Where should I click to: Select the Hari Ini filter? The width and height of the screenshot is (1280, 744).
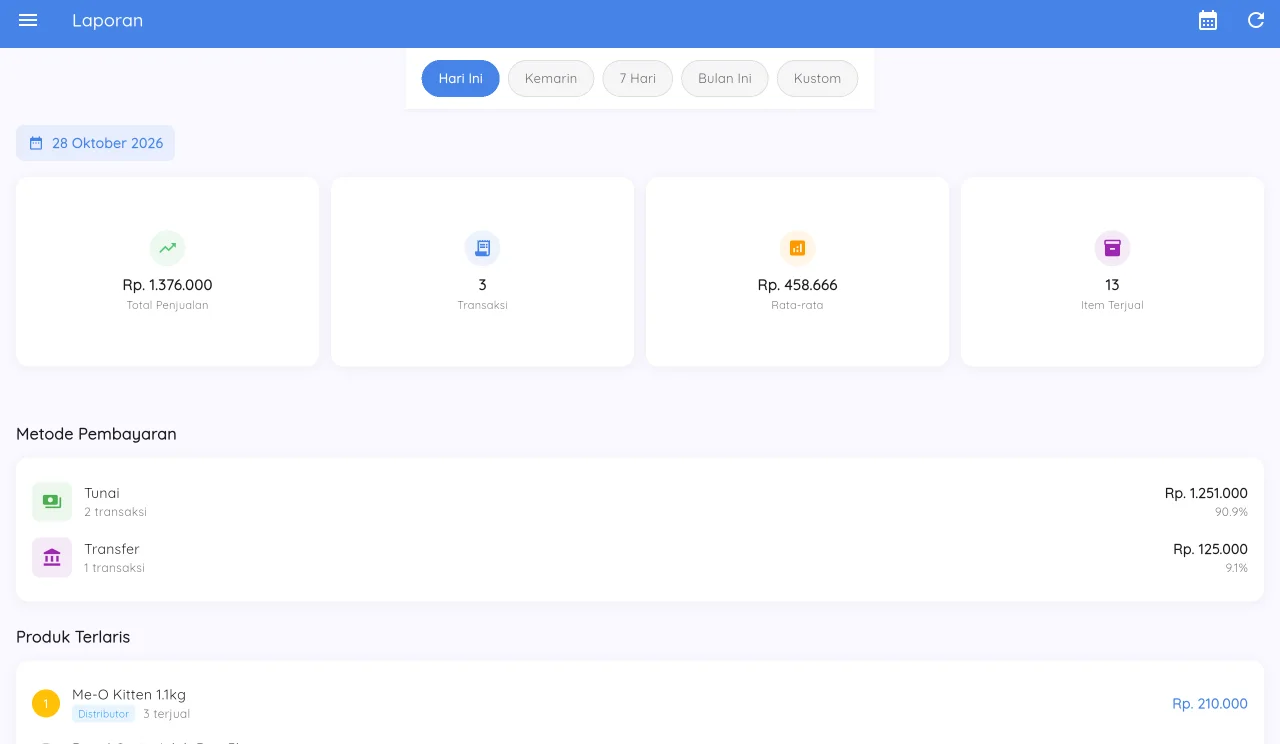click(x=460, y=78)
